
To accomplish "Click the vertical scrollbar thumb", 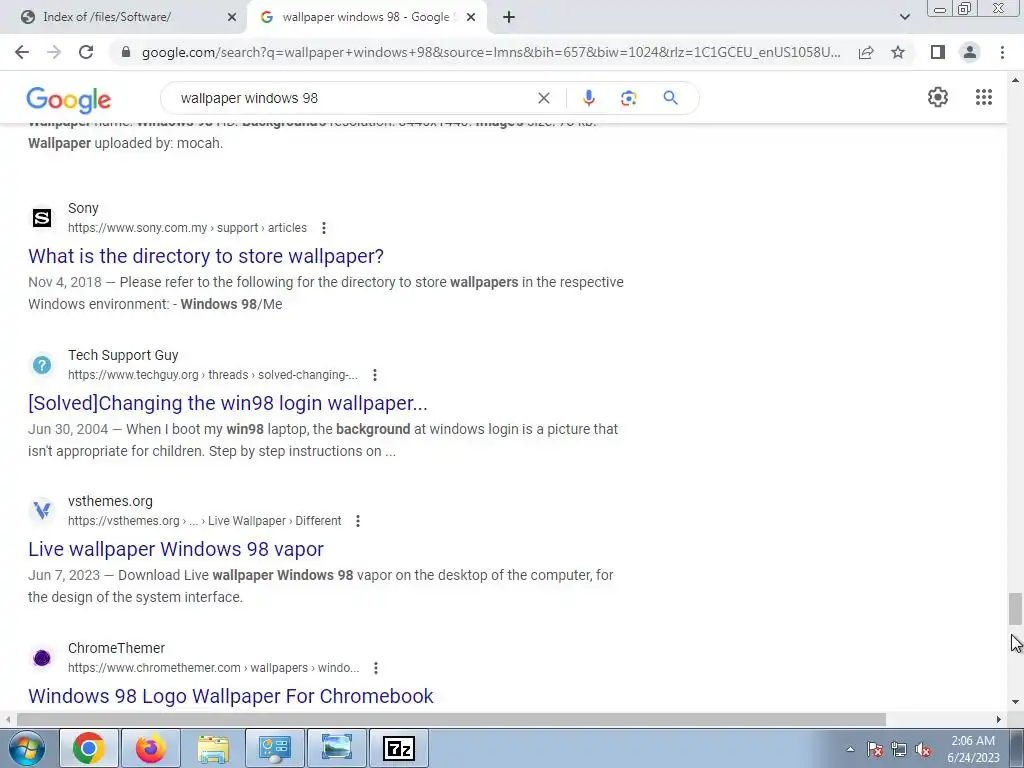I will pos(1015,609).
